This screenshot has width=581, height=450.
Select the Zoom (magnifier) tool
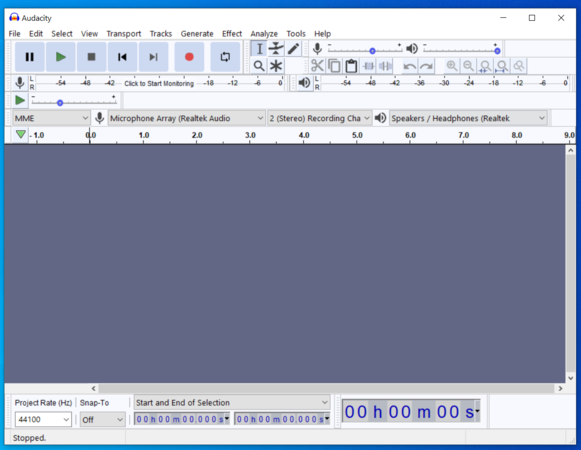coord(259,66)
